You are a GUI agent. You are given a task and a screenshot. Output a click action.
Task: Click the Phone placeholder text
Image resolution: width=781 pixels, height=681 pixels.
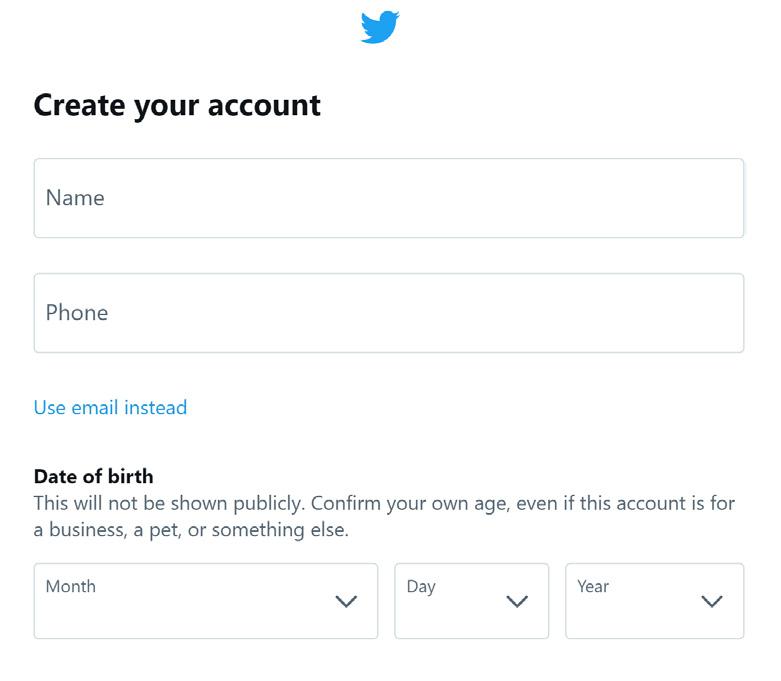[77, 313]
